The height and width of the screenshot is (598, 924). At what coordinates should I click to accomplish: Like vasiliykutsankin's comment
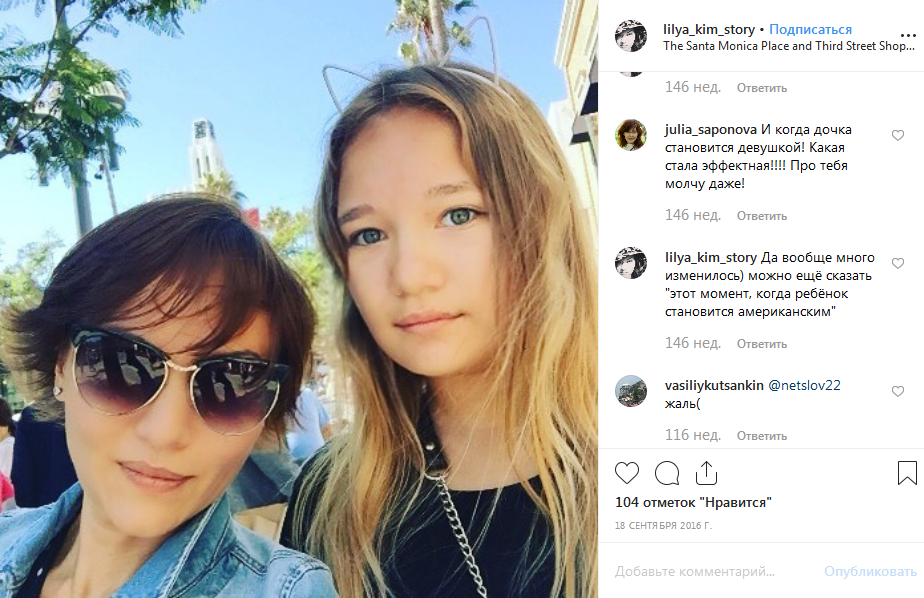[x=897, y=391]
